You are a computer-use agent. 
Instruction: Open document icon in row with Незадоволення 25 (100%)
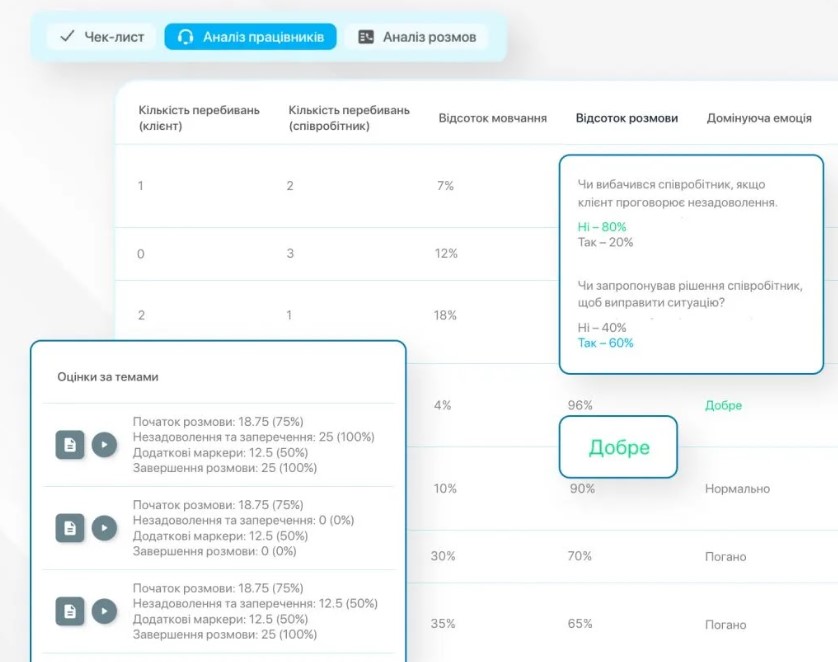(70, 445)
